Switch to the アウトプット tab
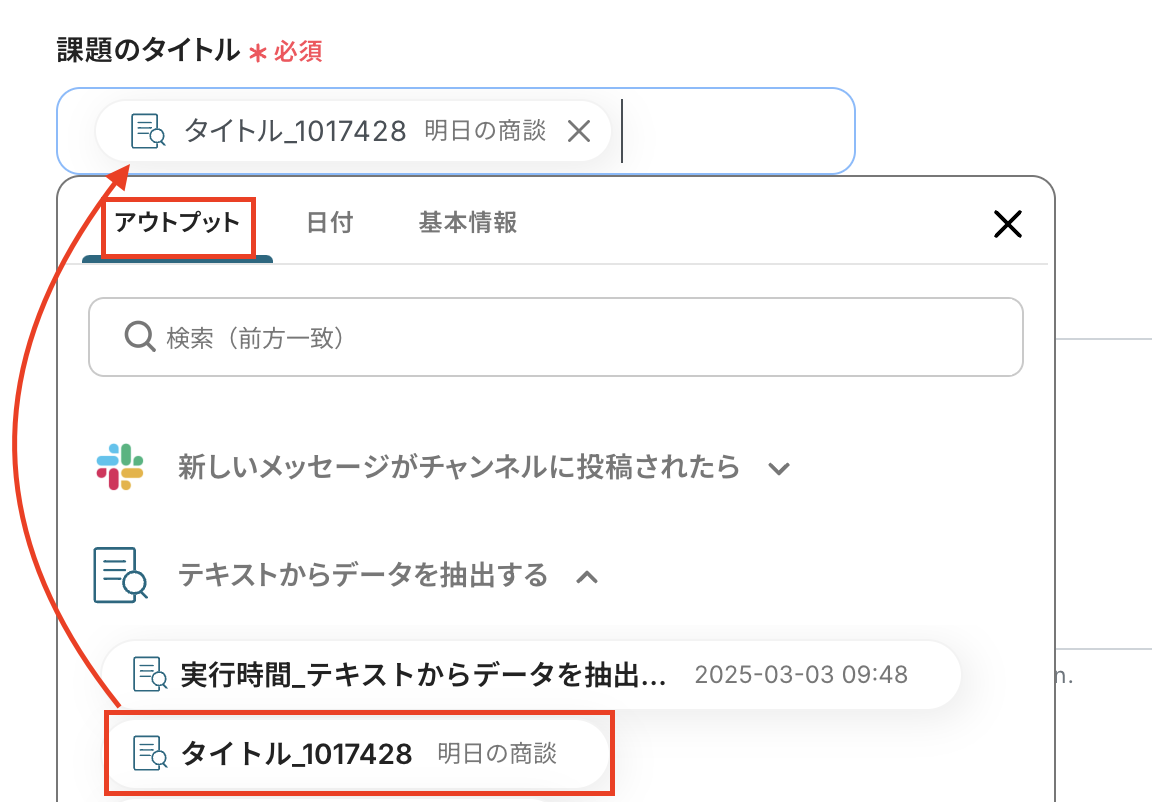The height and width of the screenshot is (802, 1152). tap(177, 222)
